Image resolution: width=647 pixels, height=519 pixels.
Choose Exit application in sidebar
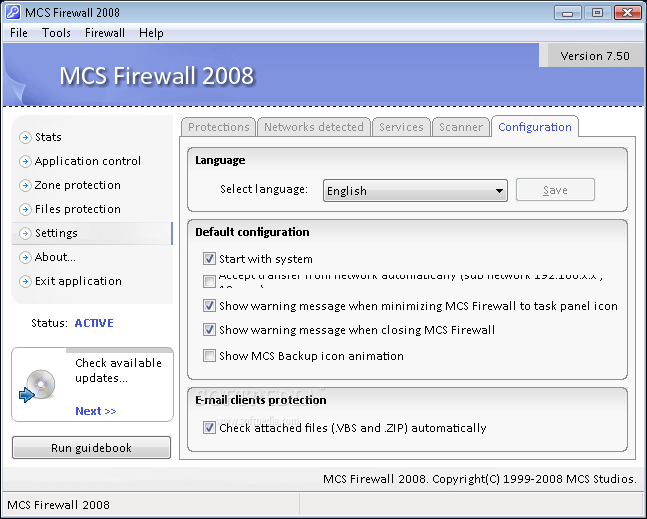tap(78, 281)
